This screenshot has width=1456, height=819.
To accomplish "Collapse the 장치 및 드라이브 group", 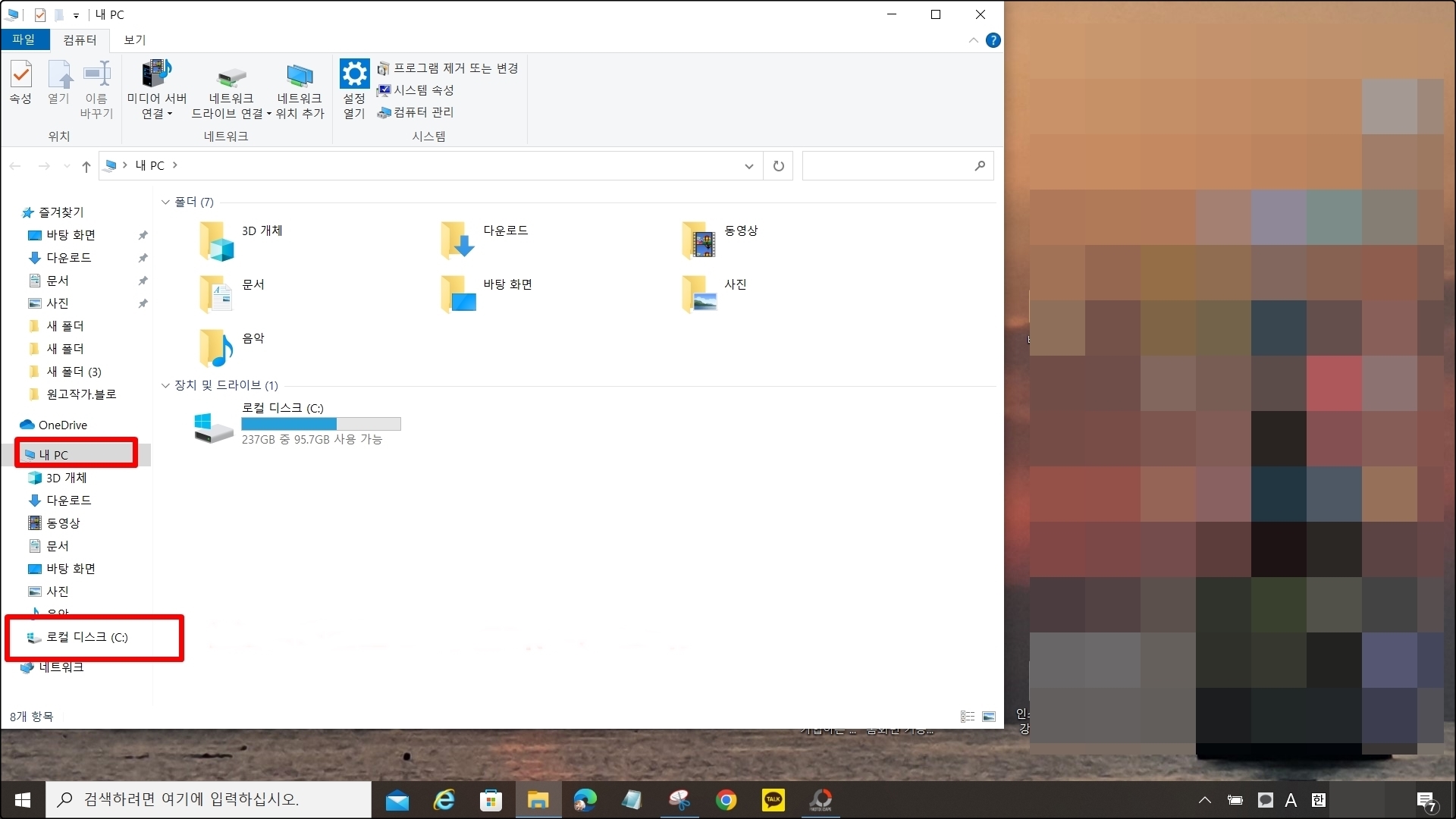I will [165, 386].
